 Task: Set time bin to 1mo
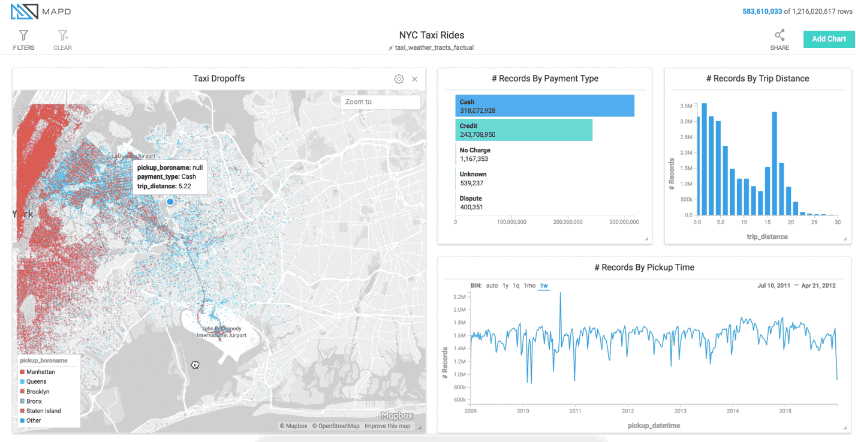(x=530, y=286)
